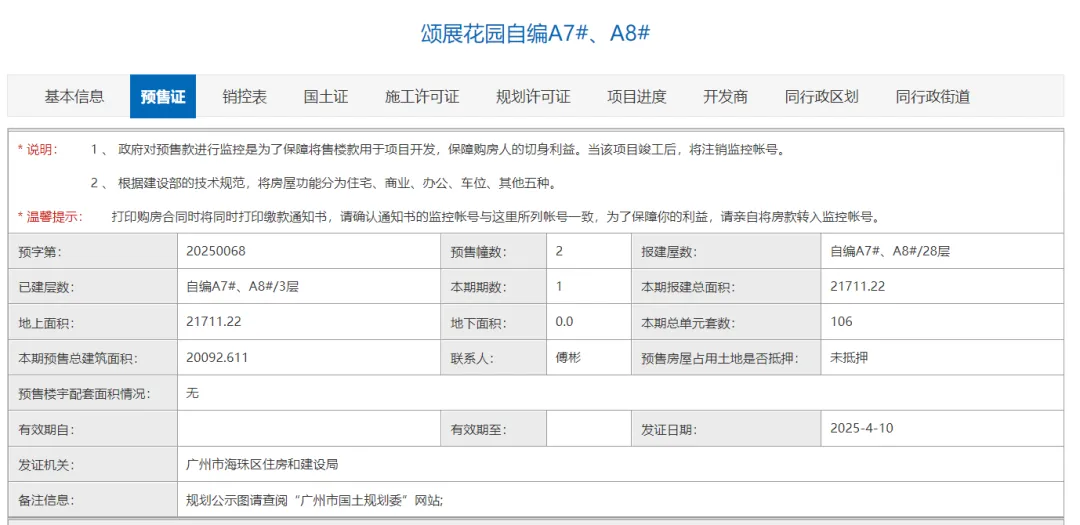Click the contact name 傅彬
Image resolution: width=1080 pixels, height=525 pixels.
tap(567, 358)
